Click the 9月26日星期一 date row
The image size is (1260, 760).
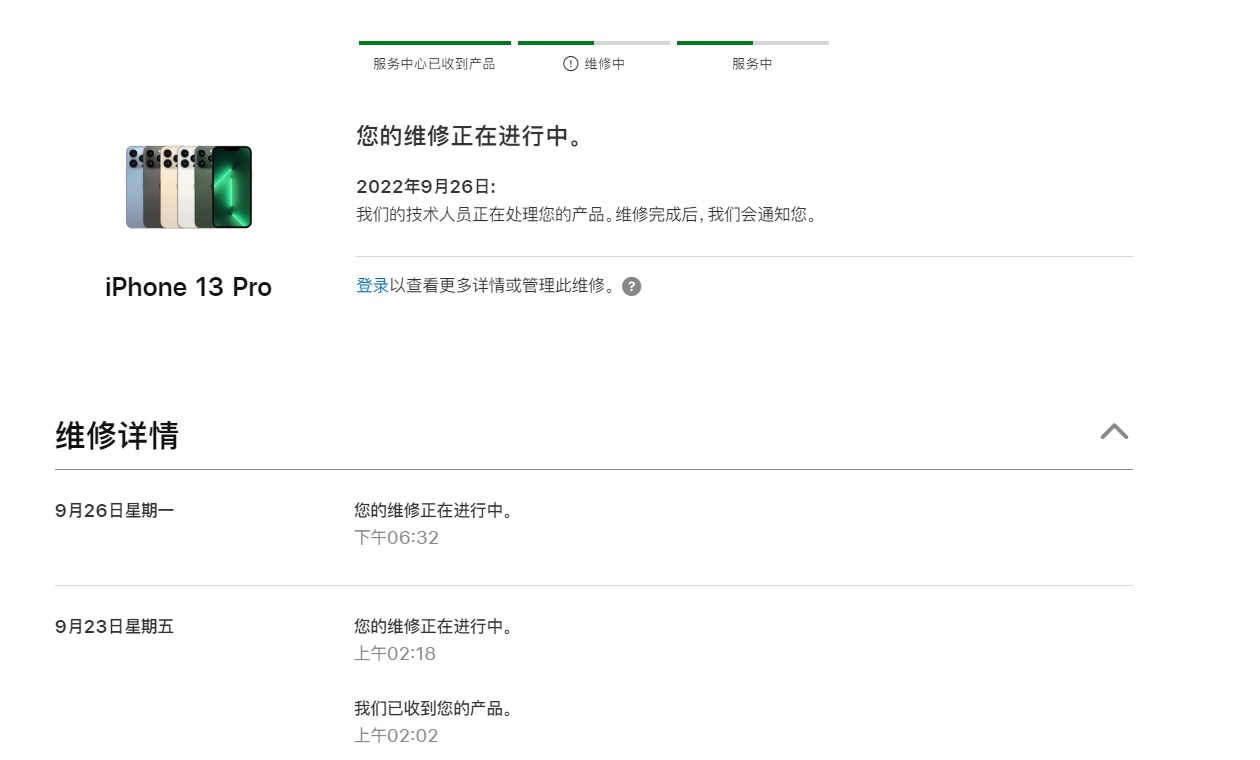114,511
